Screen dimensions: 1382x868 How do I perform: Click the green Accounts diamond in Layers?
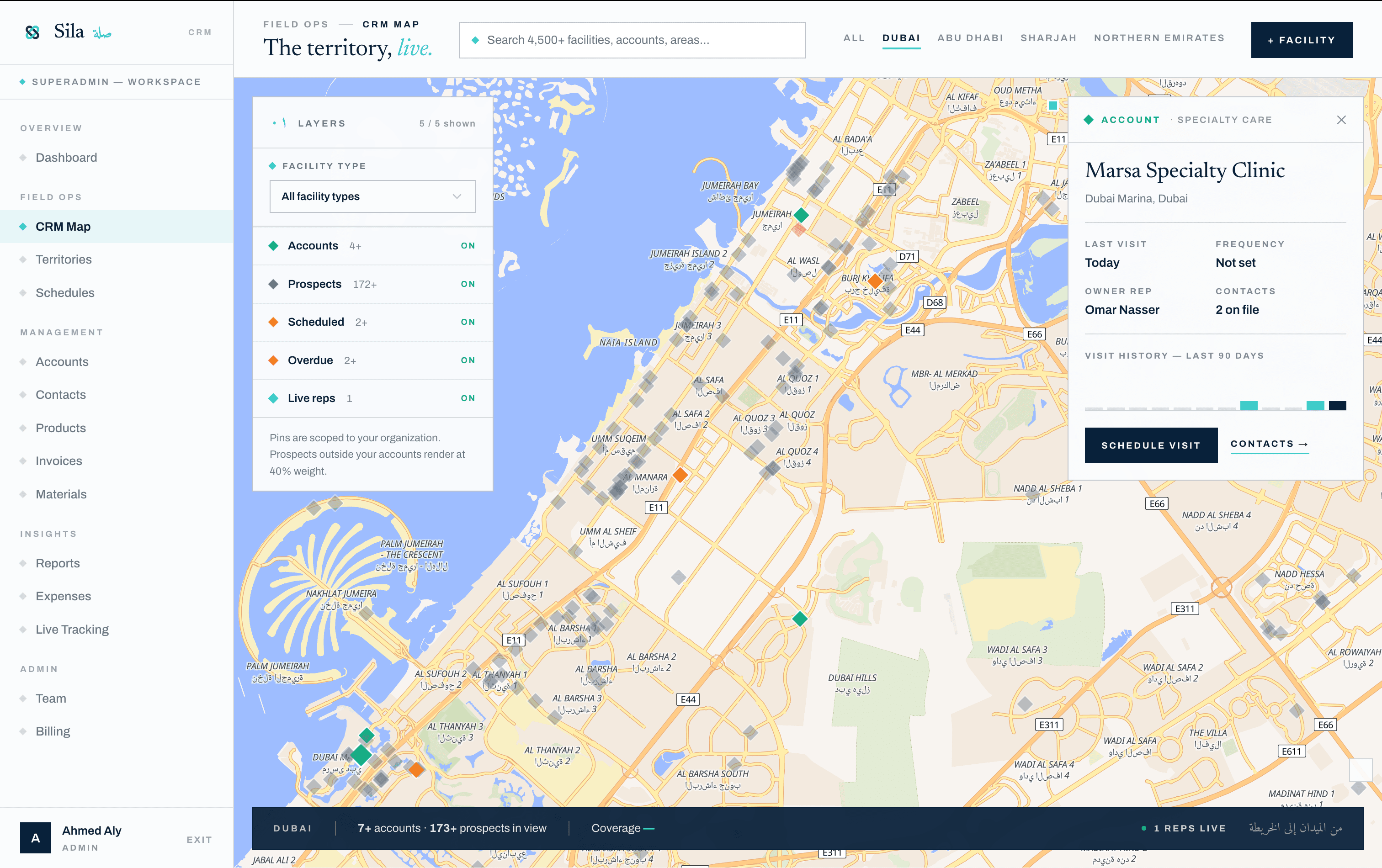pyautogui.click(x=273, y=245)
